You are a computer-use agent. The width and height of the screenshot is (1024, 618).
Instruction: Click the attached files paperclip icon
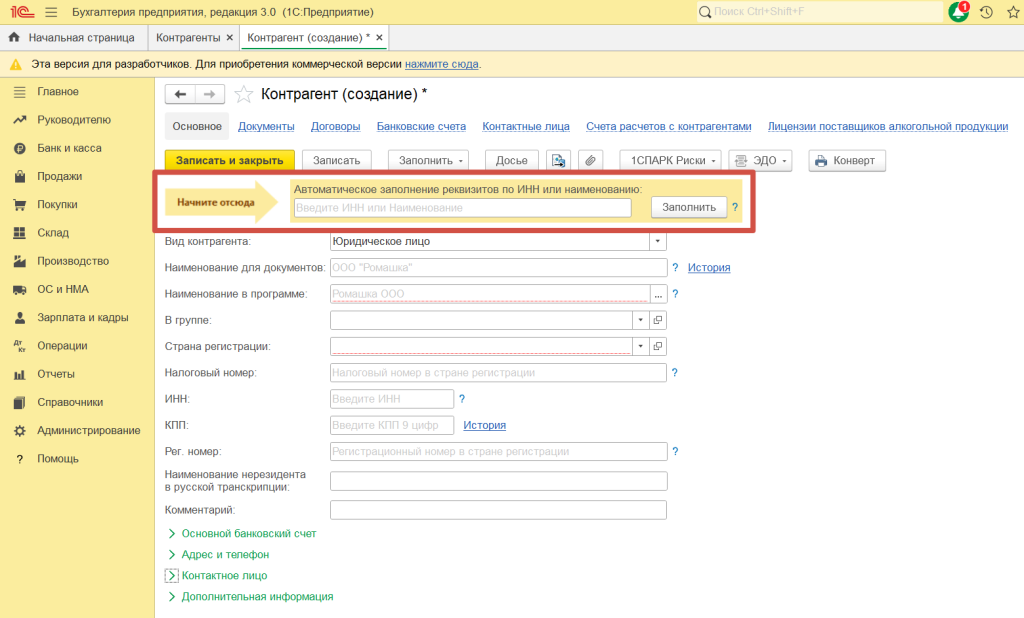(591, 160)
